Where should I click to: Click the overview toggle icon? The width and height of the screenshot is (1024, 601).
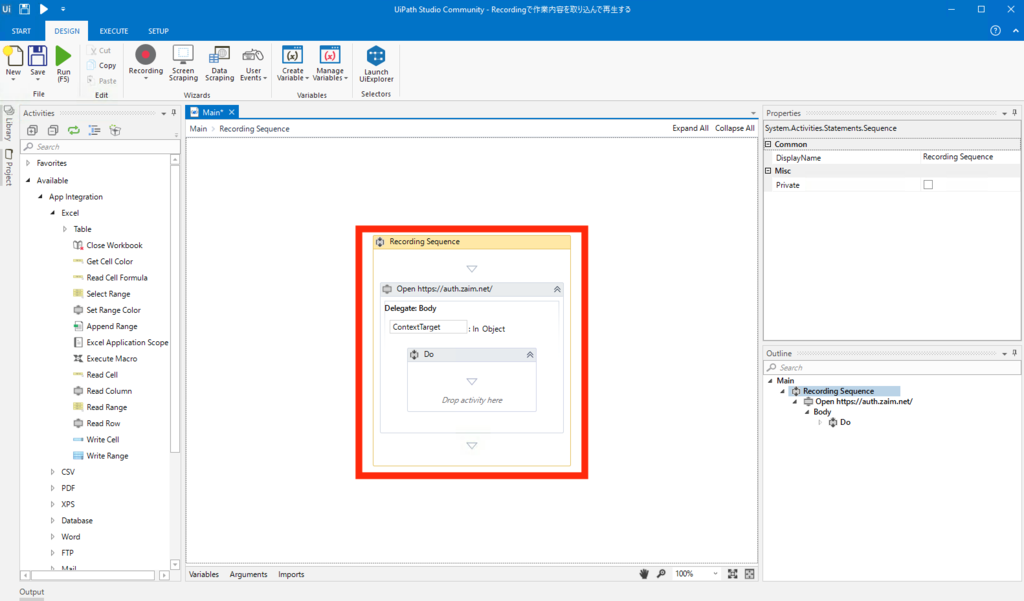point(750,574)
